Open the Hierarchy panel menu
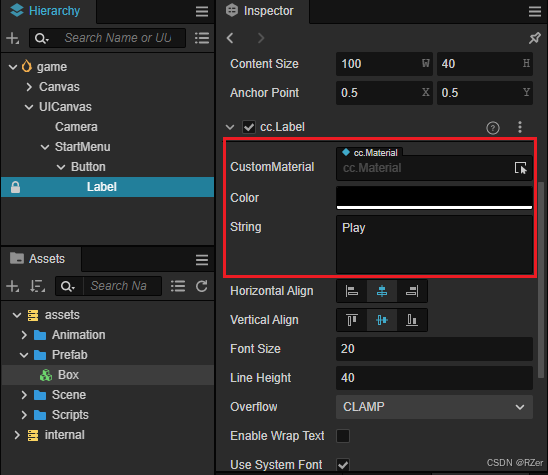548x475 pixels. [202, 12]
